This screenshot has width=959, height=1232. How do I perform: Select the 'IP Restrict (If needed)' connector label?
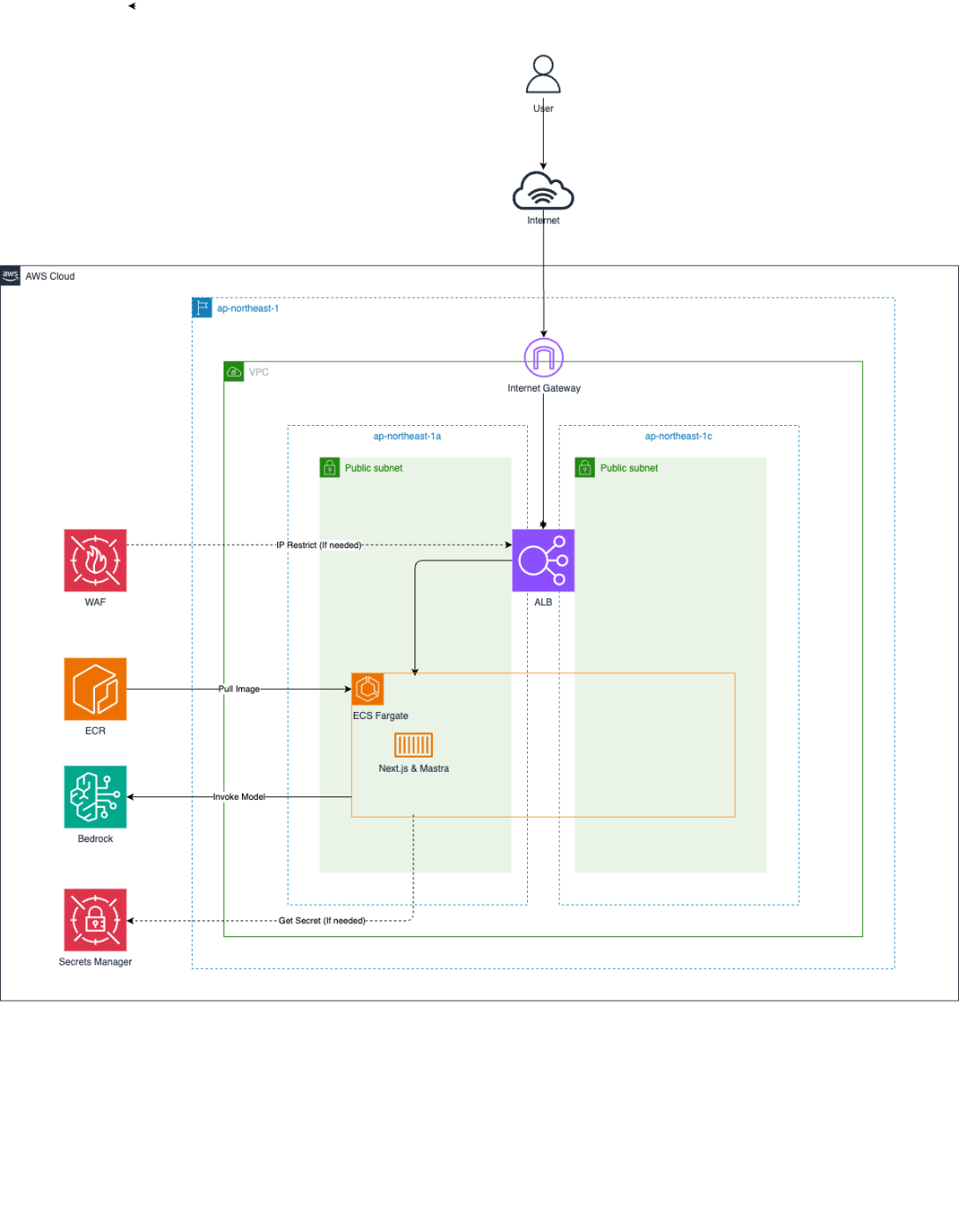(318, 546)
